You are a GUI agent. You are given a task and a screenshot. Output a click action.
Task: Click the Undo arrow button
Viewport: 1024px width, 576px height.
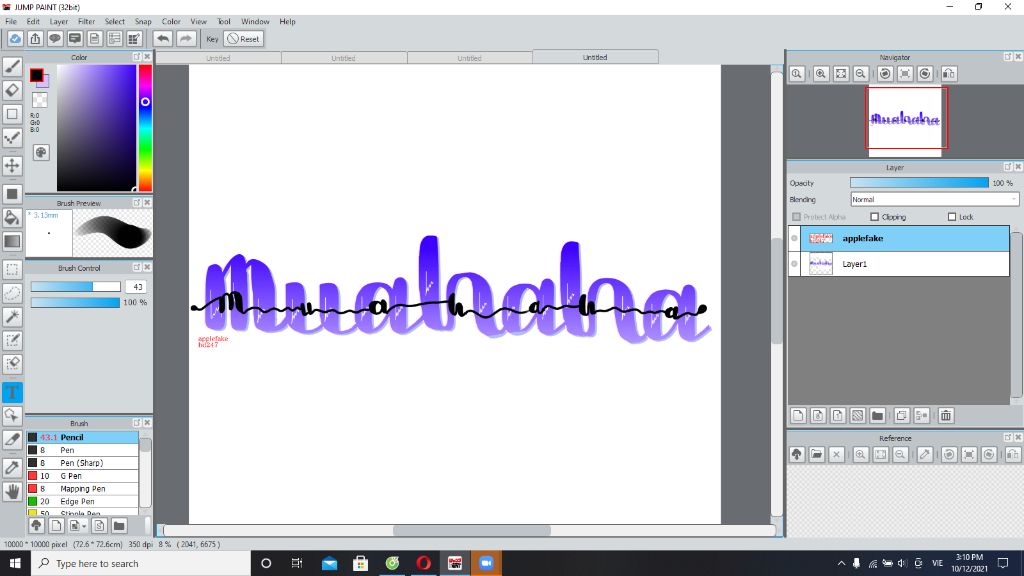(x=163, y=39)
